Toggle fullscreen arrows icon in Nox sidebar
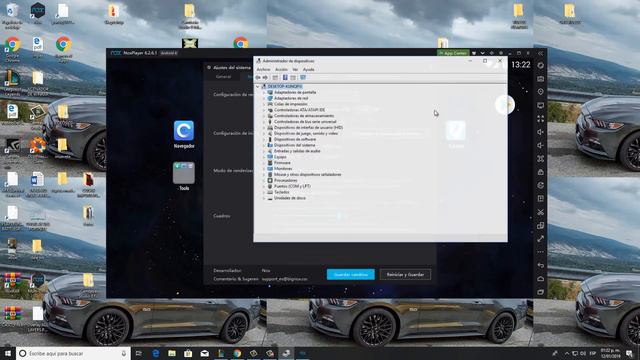This screenshot has width=640, height=360. (540, 119)
